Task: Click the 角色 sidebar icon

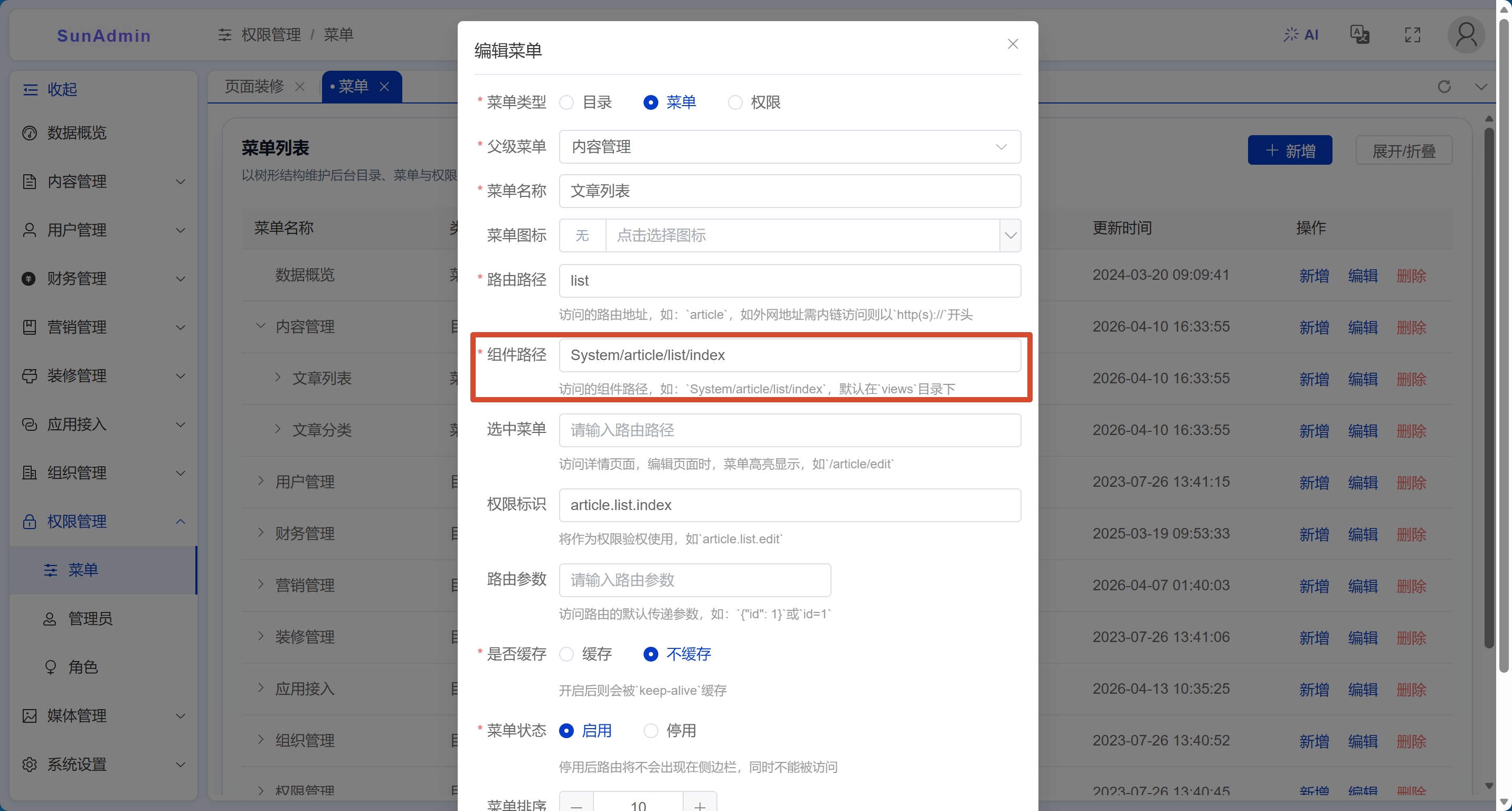Action: coord(51,667)
